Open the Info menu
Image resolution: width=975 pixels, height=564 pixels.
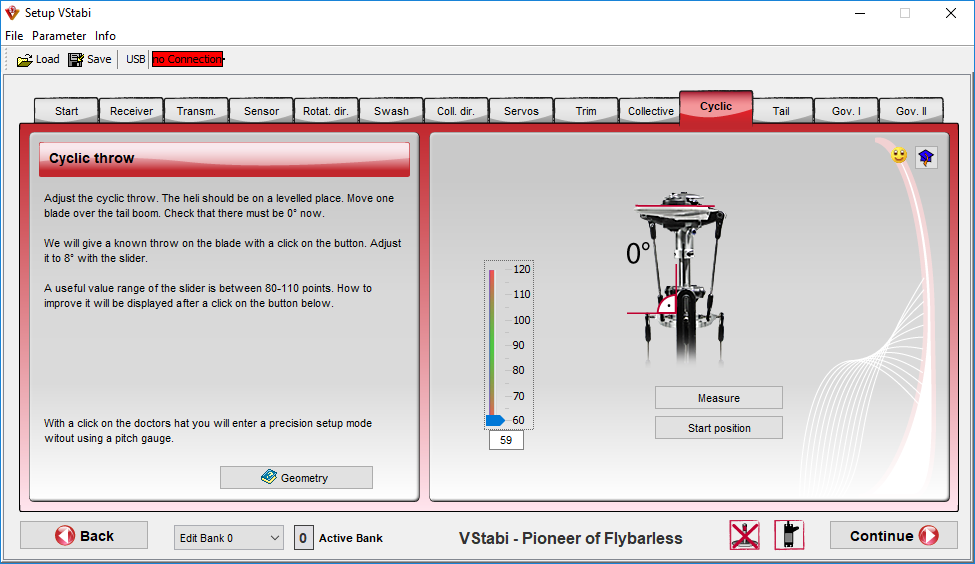[x=105, y=35]
